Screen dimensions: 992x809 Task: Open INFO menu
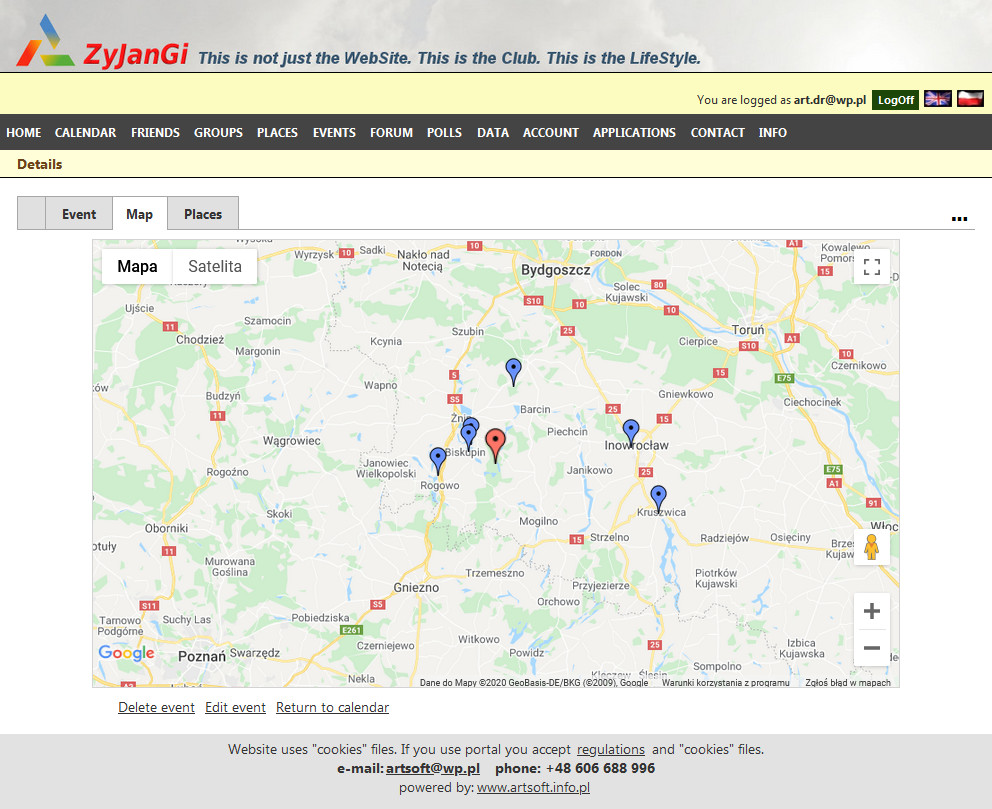point(772,132)
